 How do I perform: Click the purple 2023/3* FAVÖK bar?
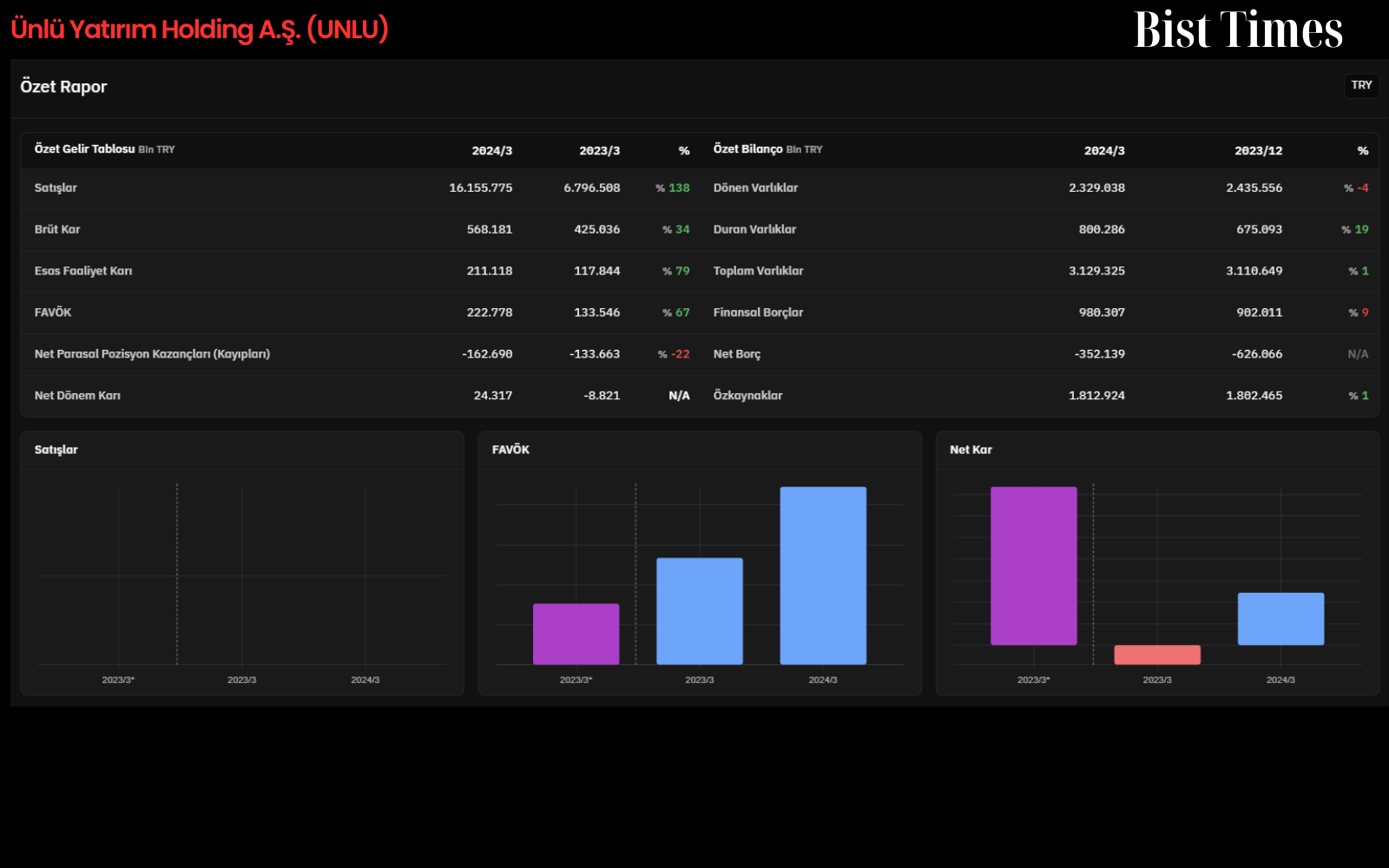pyautogui.click(x=576, y=634)
